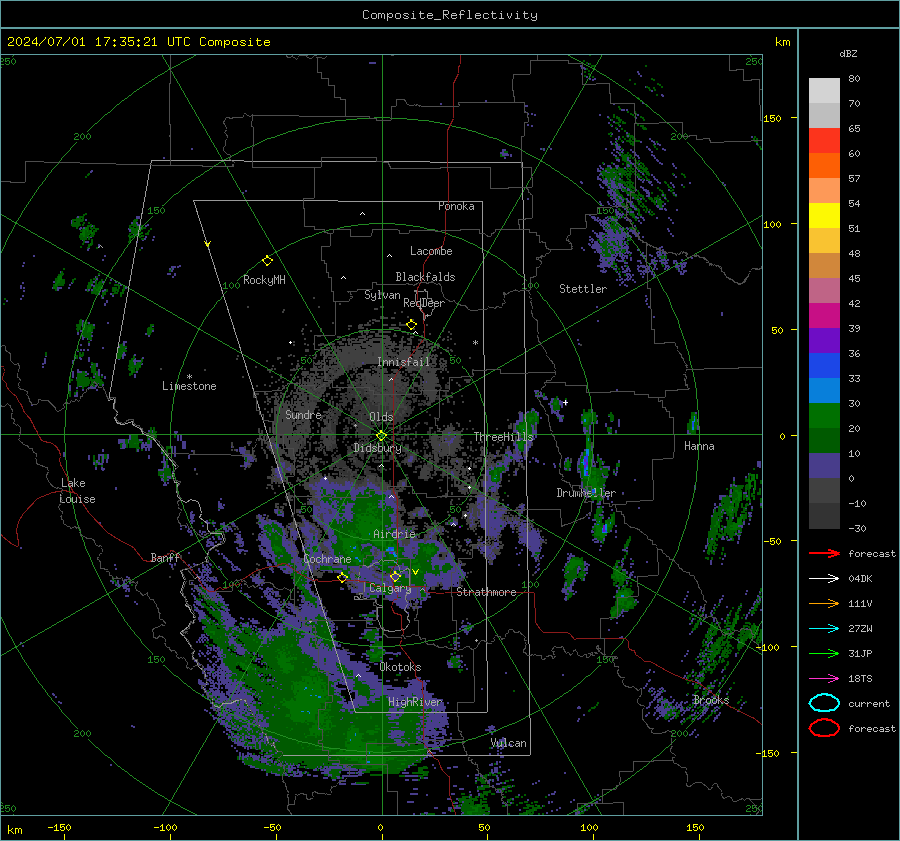Screen dimensions: 900x841
Task: Click the red forecast arrow in legend
Action: tap(824, 553)
